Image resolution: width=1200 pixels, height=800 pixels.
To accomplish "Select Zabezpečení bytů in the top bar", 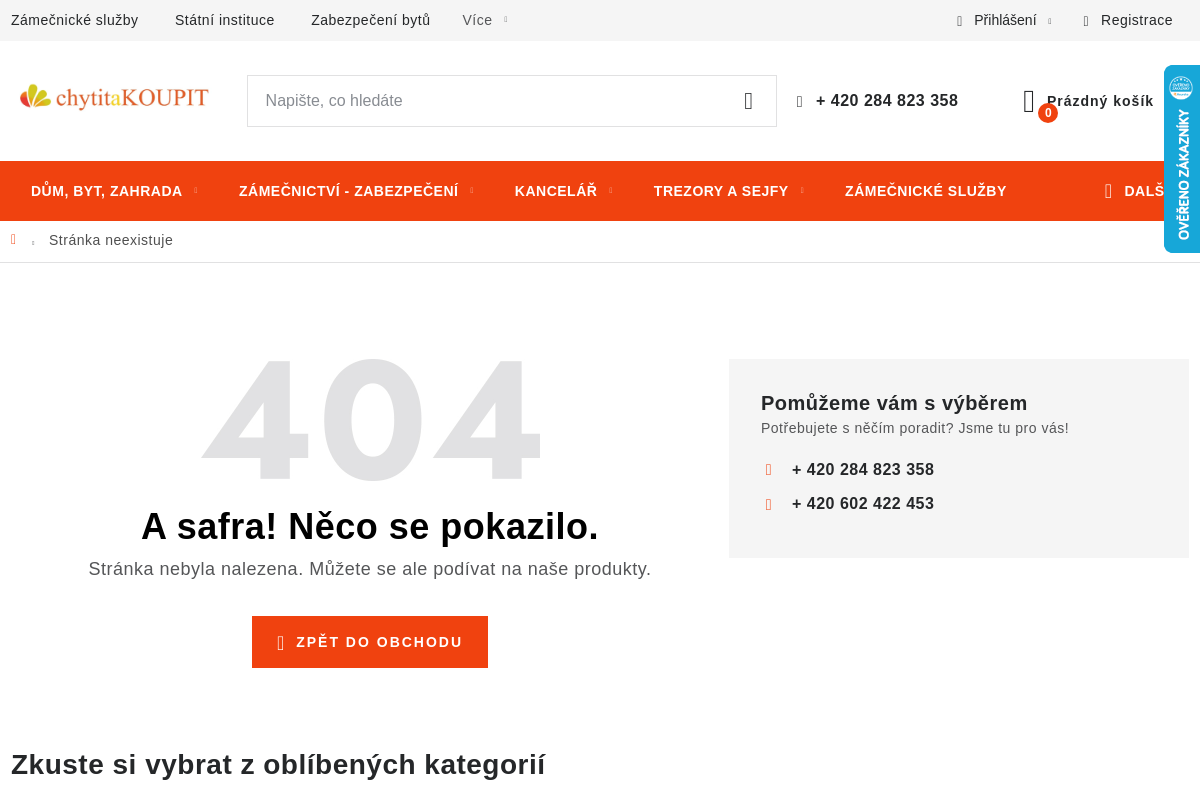I will pos(370,20).
